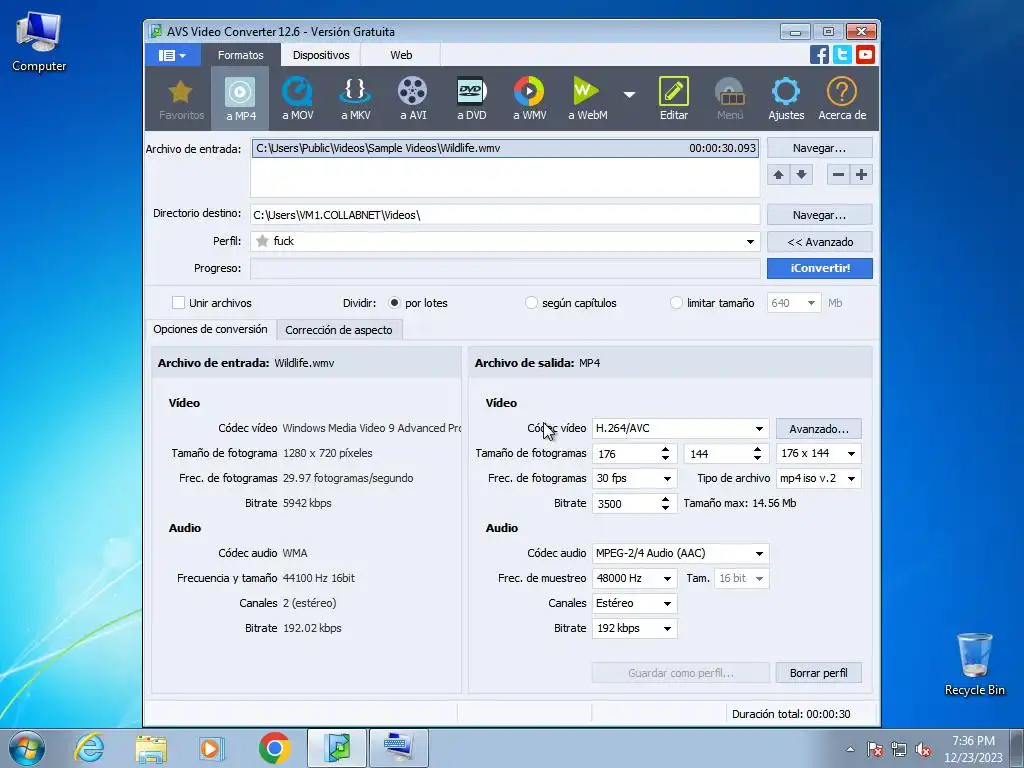
Task: Open the Acerca de help icon
Action: click(x=842, y=99)
